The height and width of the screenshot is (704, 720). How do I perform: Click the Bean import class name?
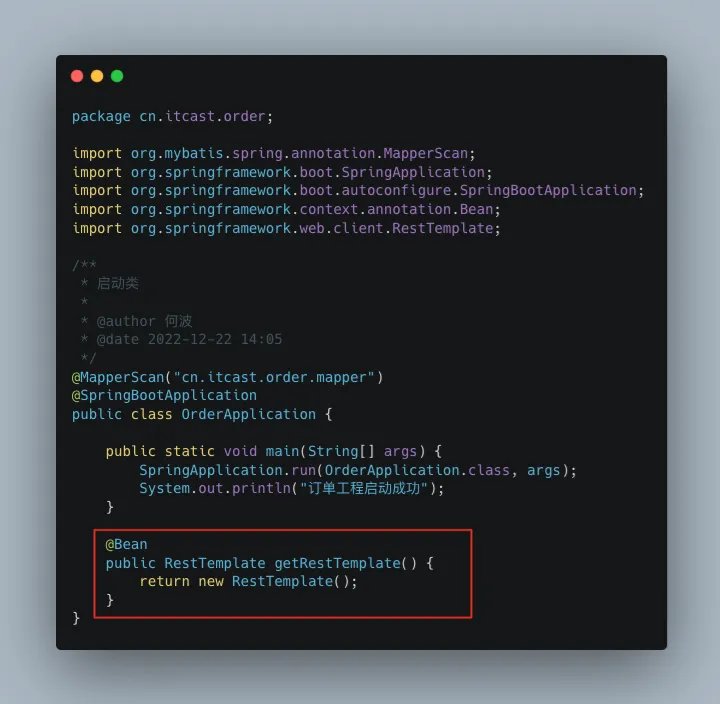[x=476, y=209]
